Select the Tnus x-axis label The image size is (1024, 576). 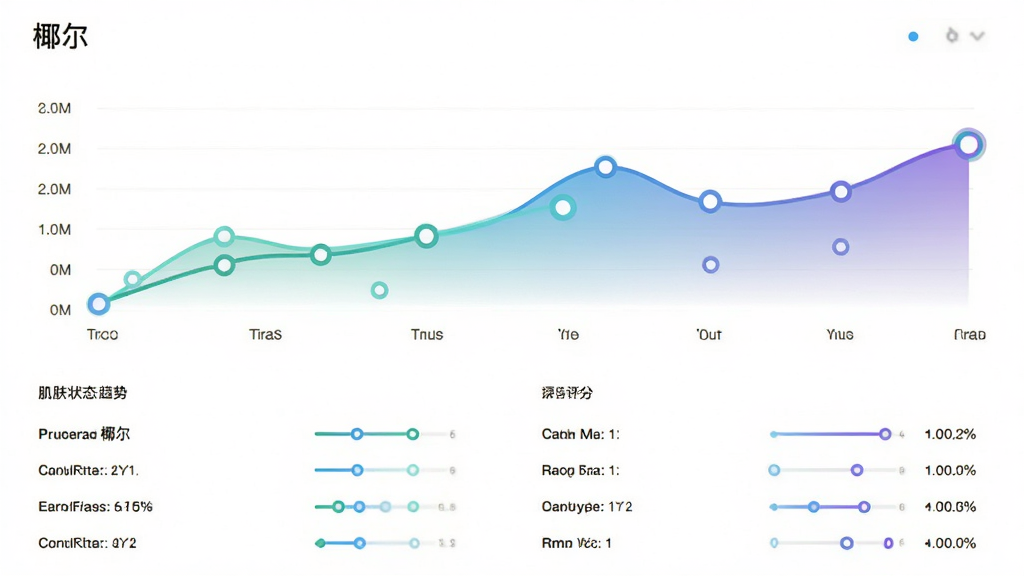(427, 334)
